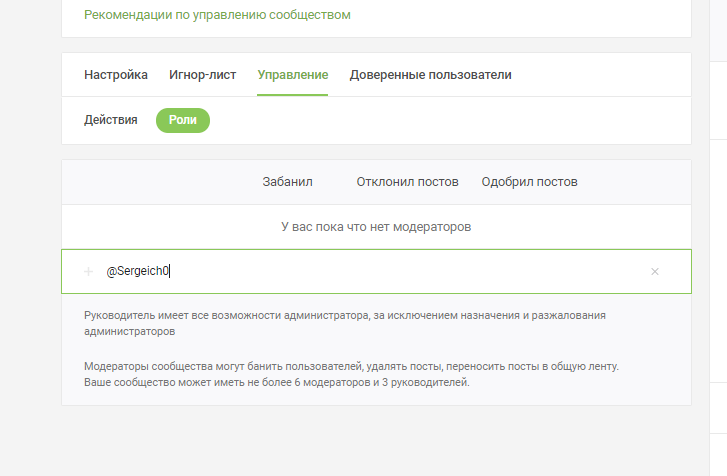Click the green underline under Управление
This screenshot has height=476, width=727.
(x=292, y=95)
